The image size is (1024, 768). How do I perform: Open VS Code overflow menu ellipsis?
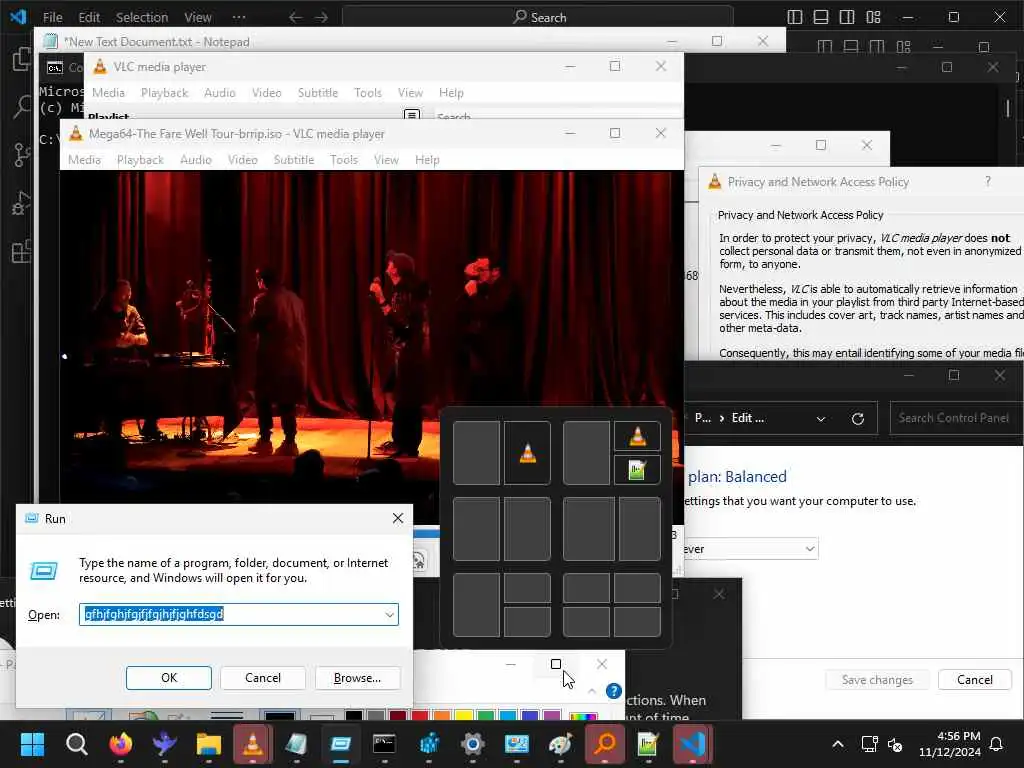click(239, 17)
